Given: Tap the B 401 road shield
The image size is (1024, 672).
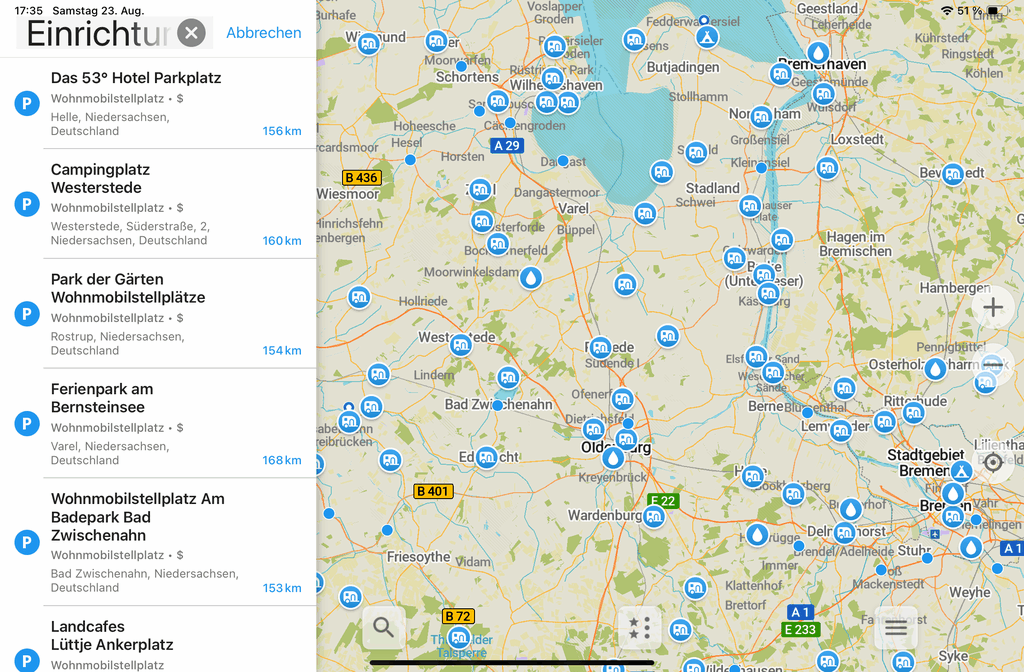Looking at the screenshot, I should [434, 491].
